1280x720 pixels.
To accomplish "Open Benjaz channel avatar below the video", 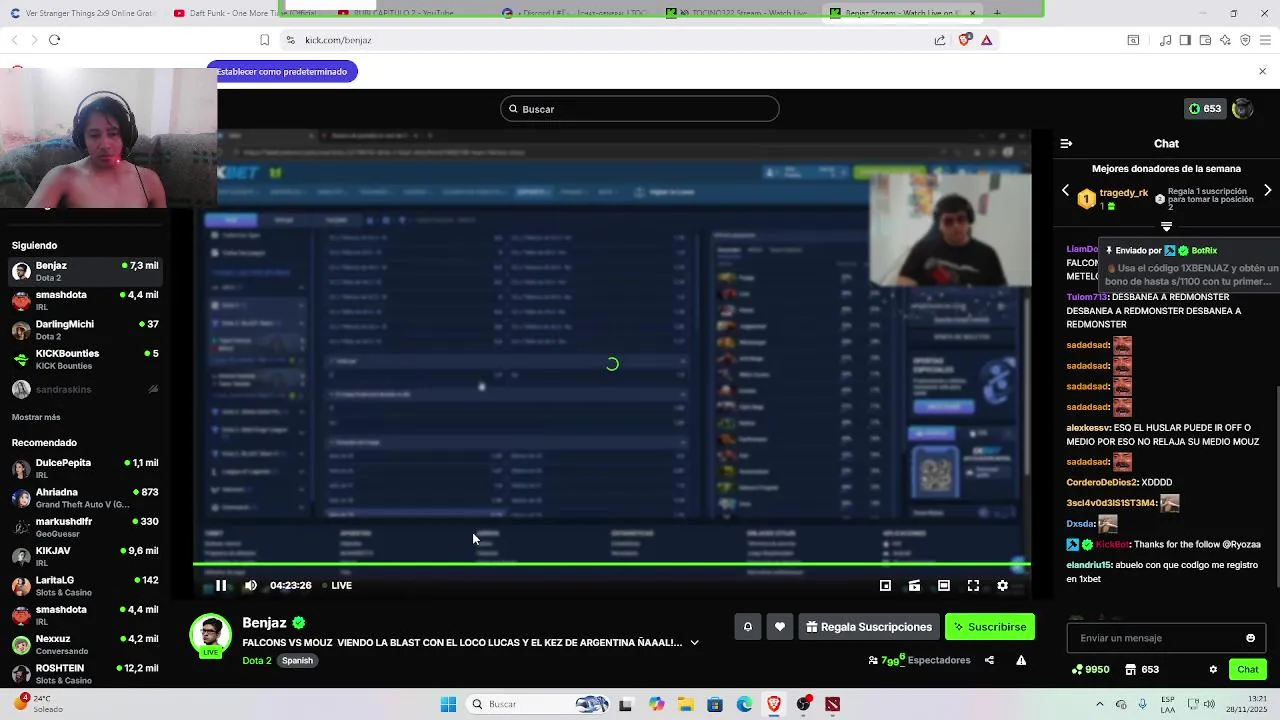I will (x=211, y=635).
